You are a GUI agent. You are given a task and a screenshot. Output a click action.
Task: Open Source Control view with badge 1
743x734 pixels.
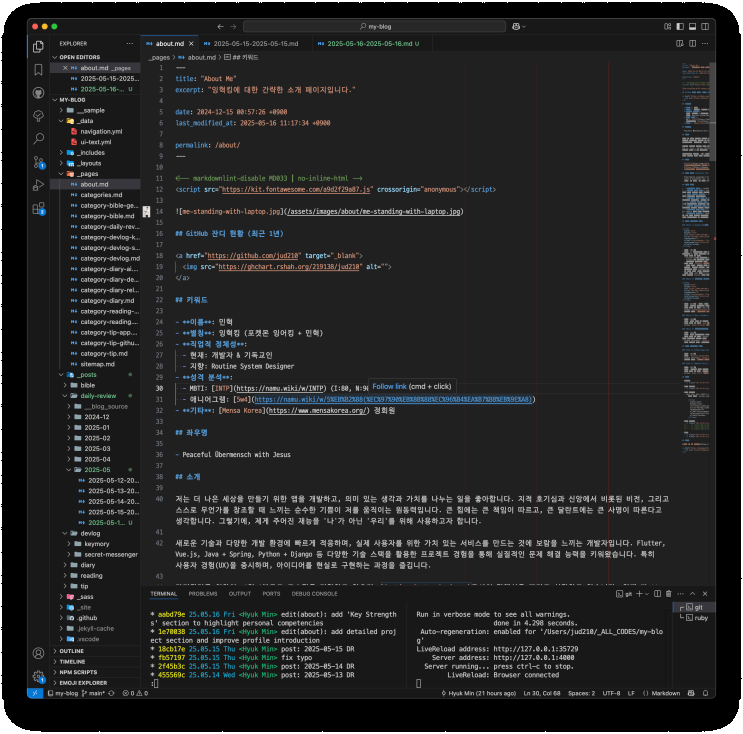coord(38,162)
